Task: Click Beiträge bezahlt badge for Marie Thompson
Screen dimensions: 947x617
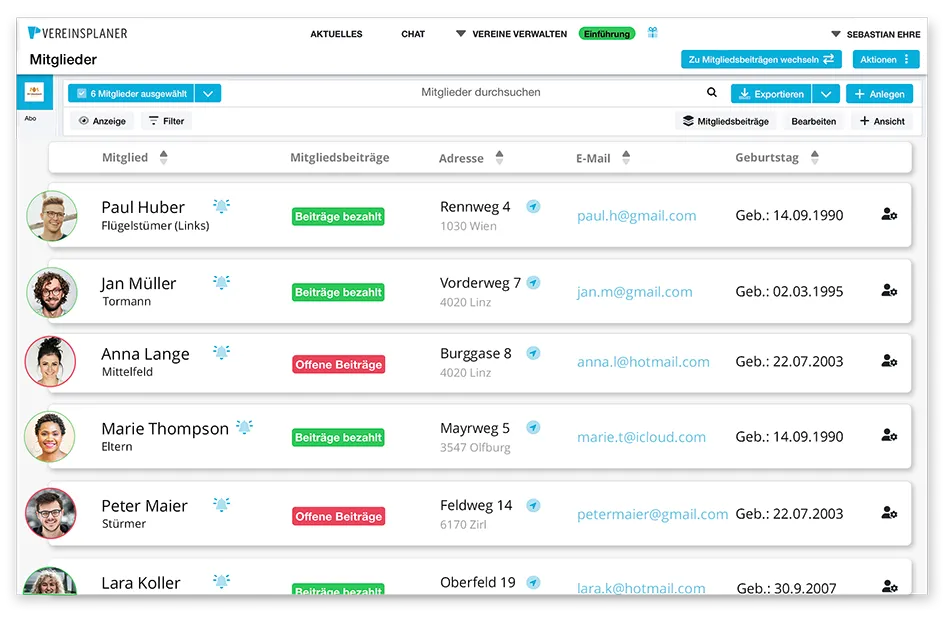Action: (x=338, y=438)
